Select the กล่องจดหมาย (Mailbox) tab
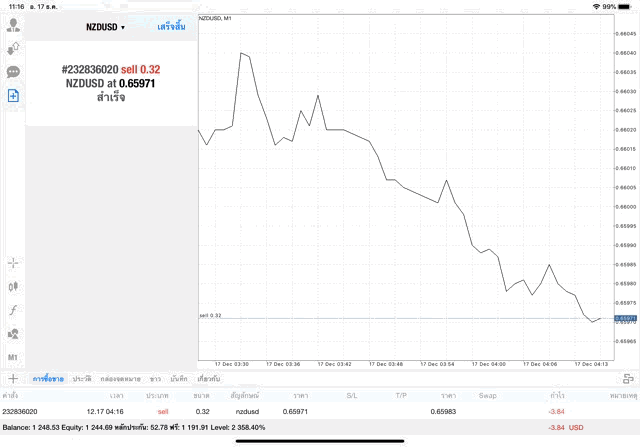The width and height of the screenshot is (640, 447). [x=121, y=379]
